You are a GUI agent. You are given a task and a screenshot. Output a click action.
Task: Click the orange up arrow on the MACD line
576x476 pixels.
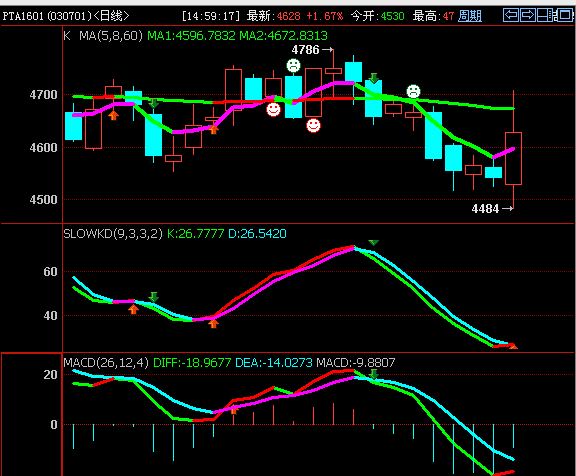point(234,410)
